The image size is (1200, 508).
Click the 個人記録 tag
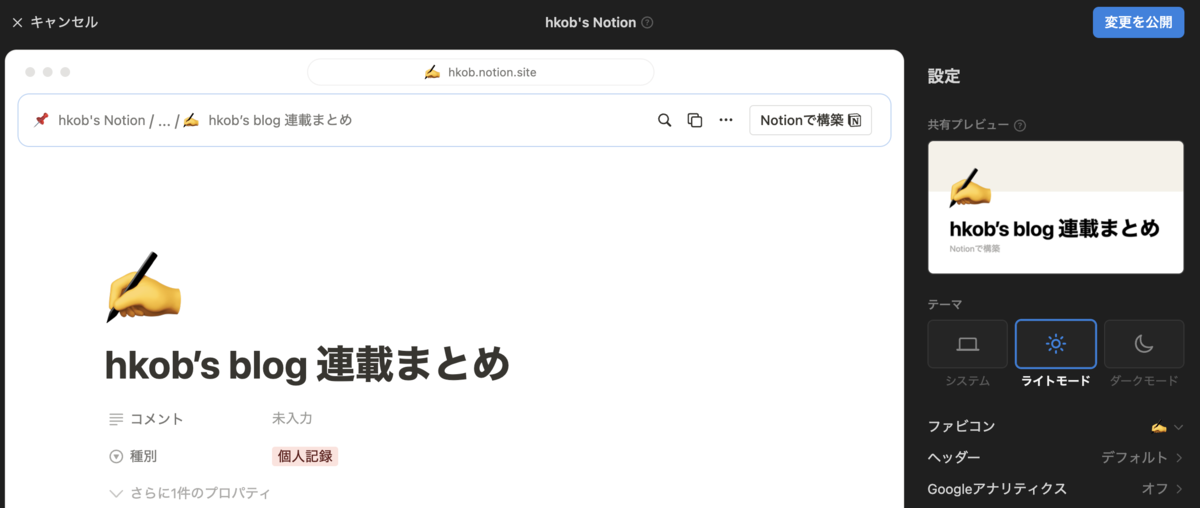(305, 456)
